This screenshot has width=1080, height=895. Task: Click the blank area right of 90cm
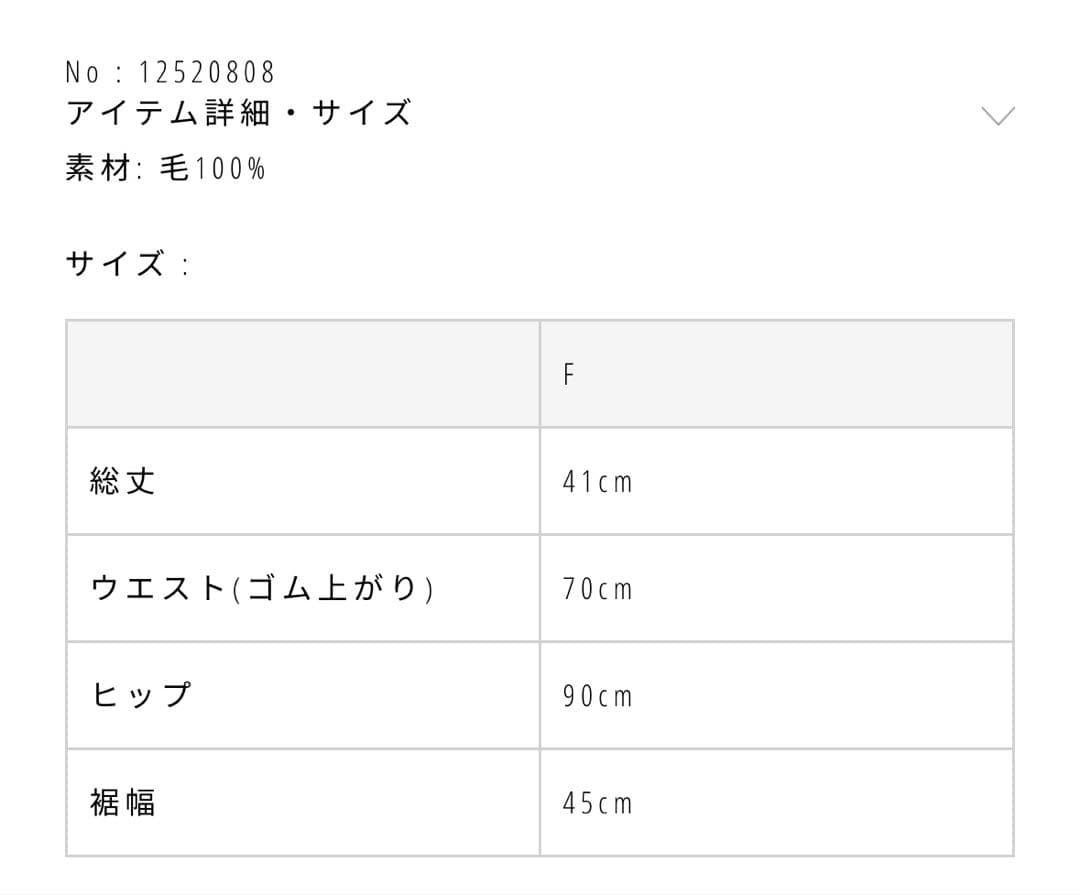(820, 696)
